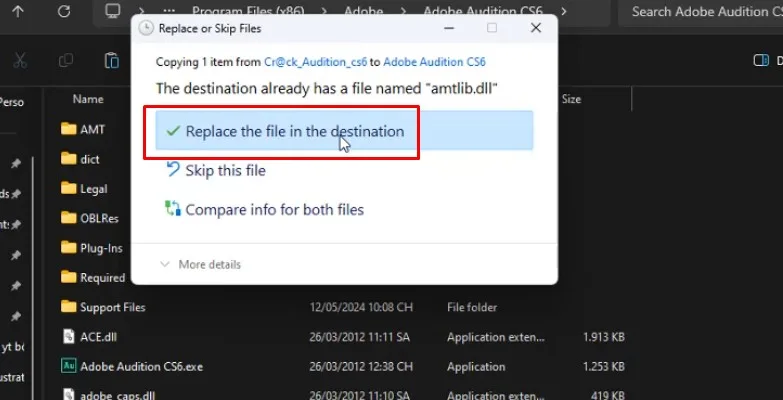Open the AMT folder
Image resolution: width=783 pixels, height=400 pixels.
click(x=92, y=129)
